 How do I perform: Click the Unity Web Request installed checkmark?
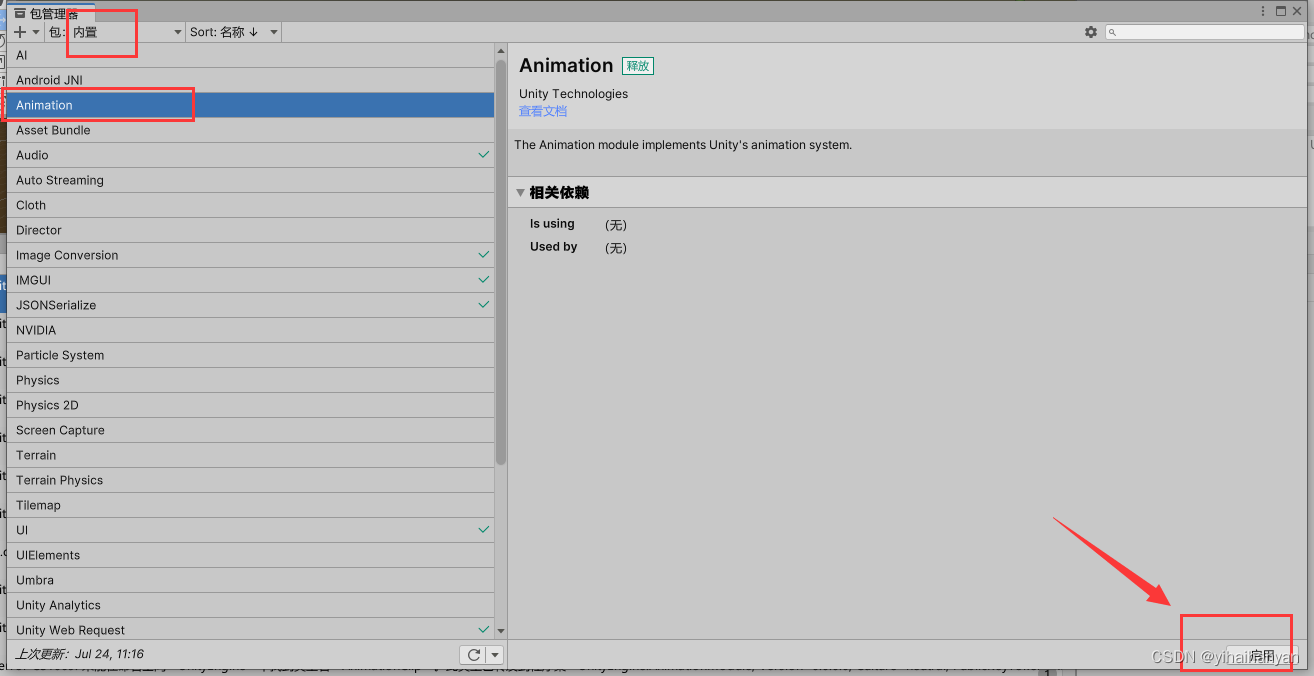[484, 630]
